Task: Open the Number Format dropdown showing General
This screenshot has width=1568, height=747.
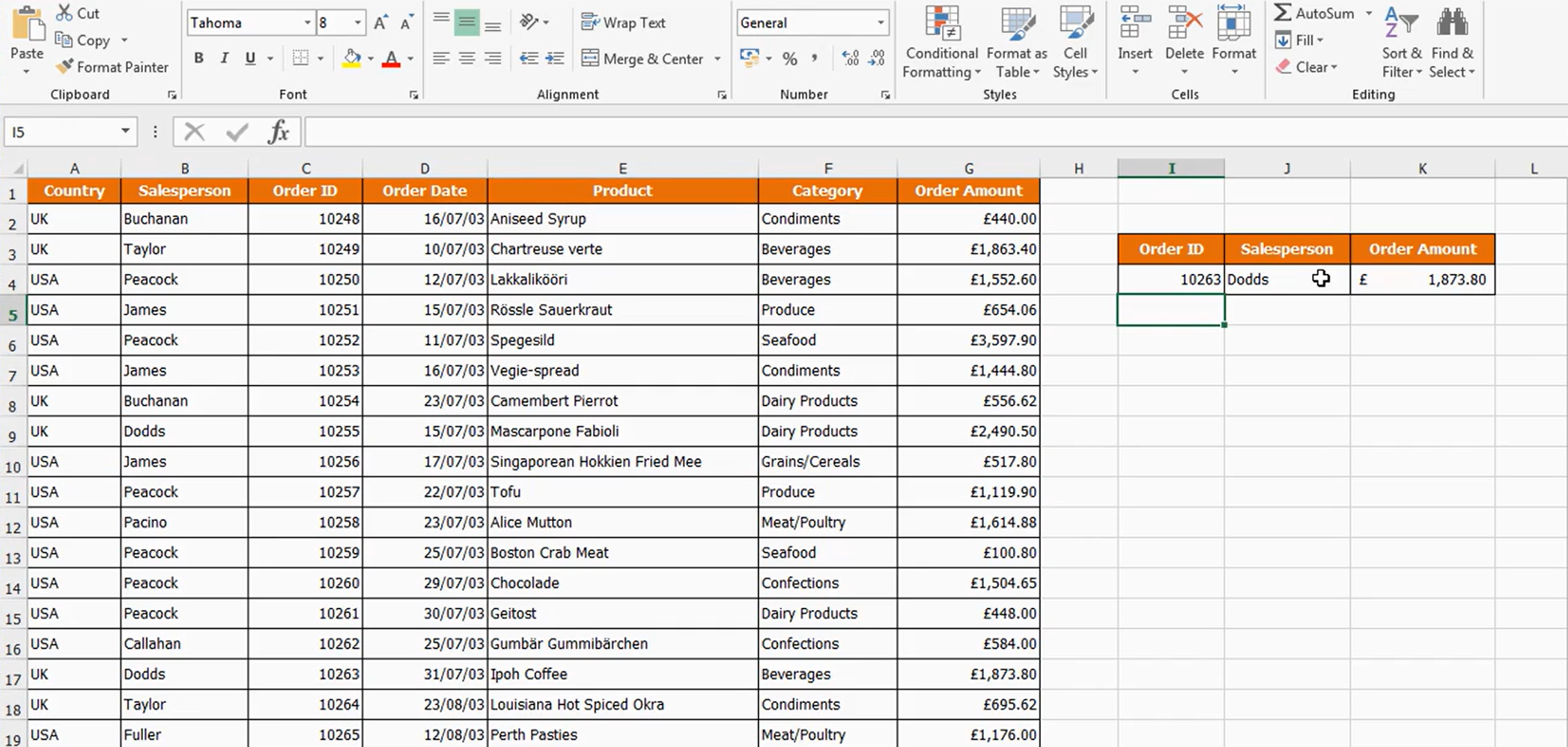Action: (881, 22)
